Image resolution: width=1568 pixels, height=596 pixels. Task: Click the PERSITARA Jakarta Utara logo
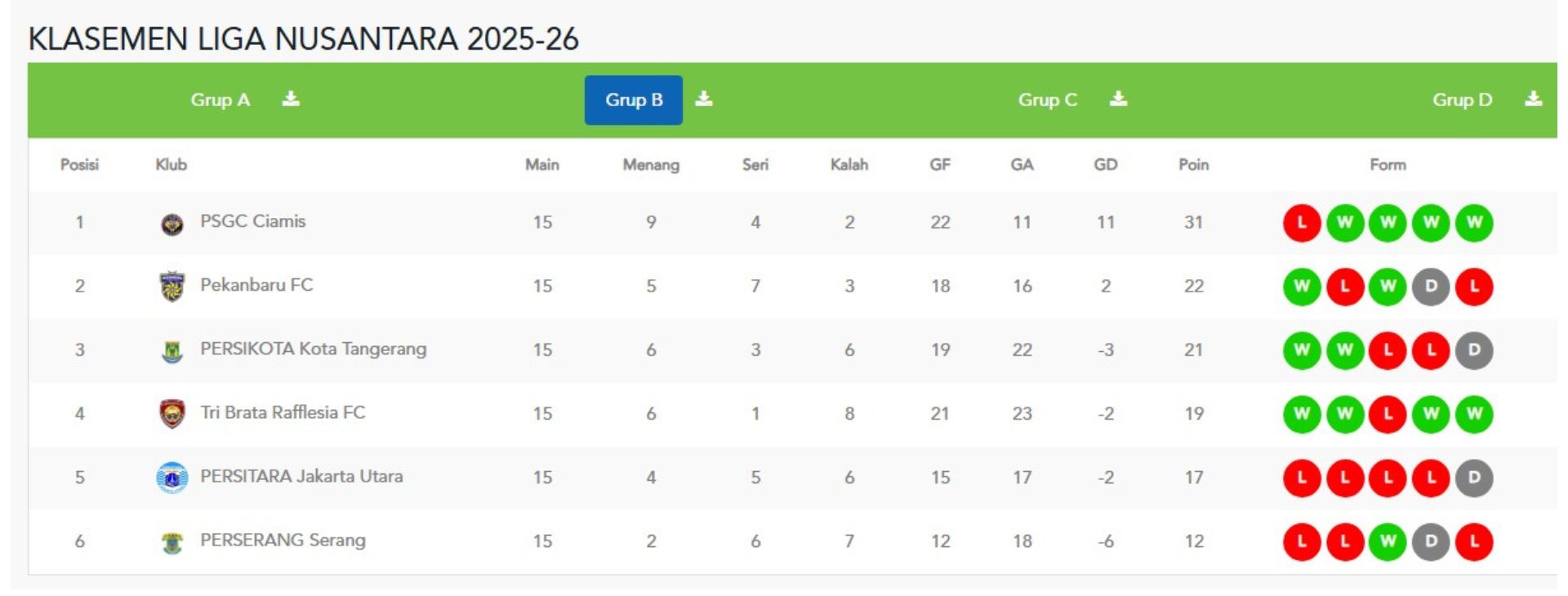point(171,478)
